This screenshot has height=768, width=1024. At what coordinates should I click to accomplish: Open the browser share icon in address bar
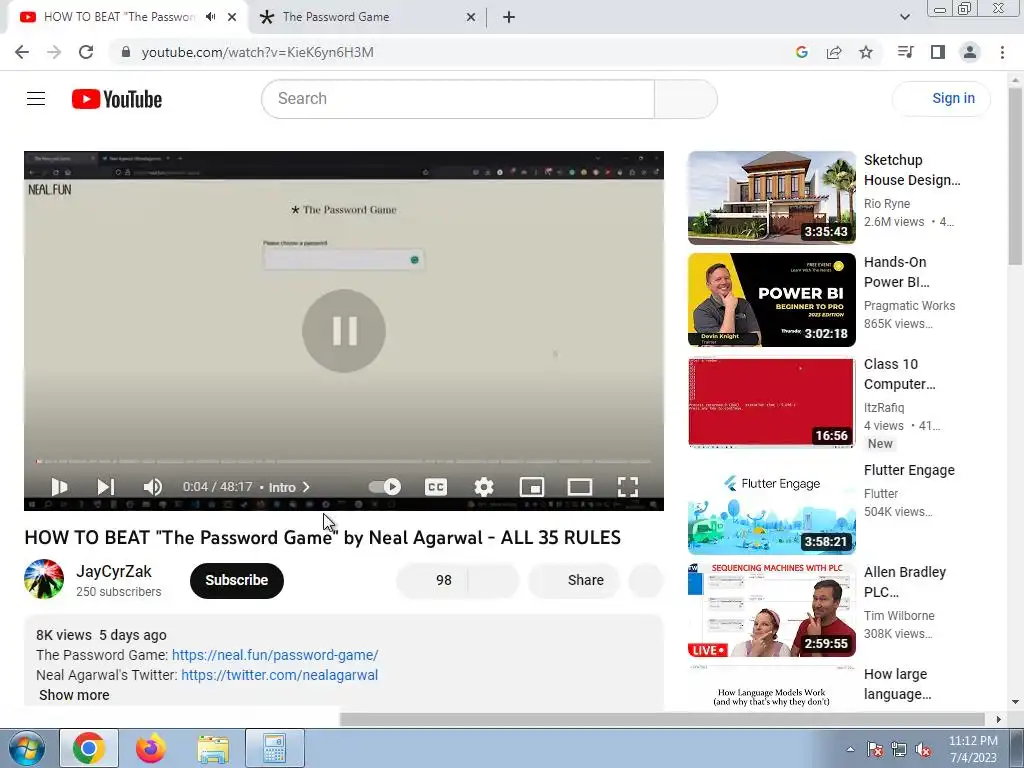834,52
